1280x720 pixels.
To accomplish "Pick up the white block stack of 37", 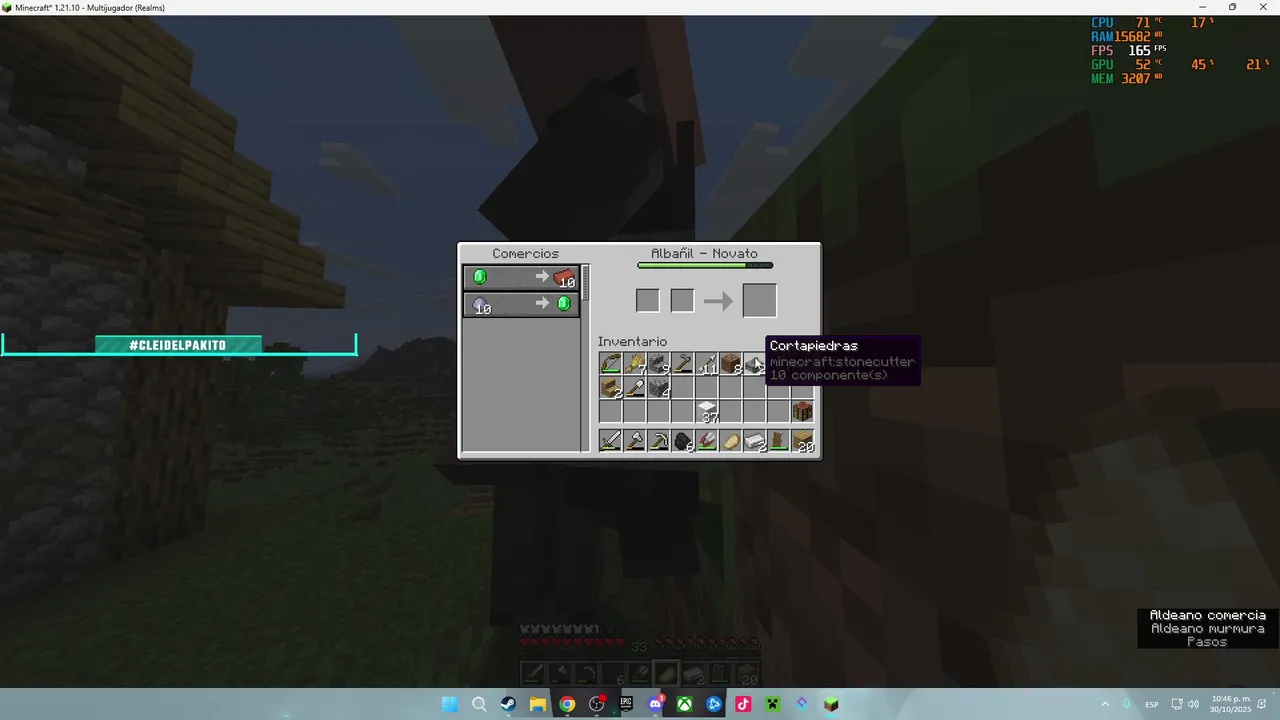I will coord(706,412).
